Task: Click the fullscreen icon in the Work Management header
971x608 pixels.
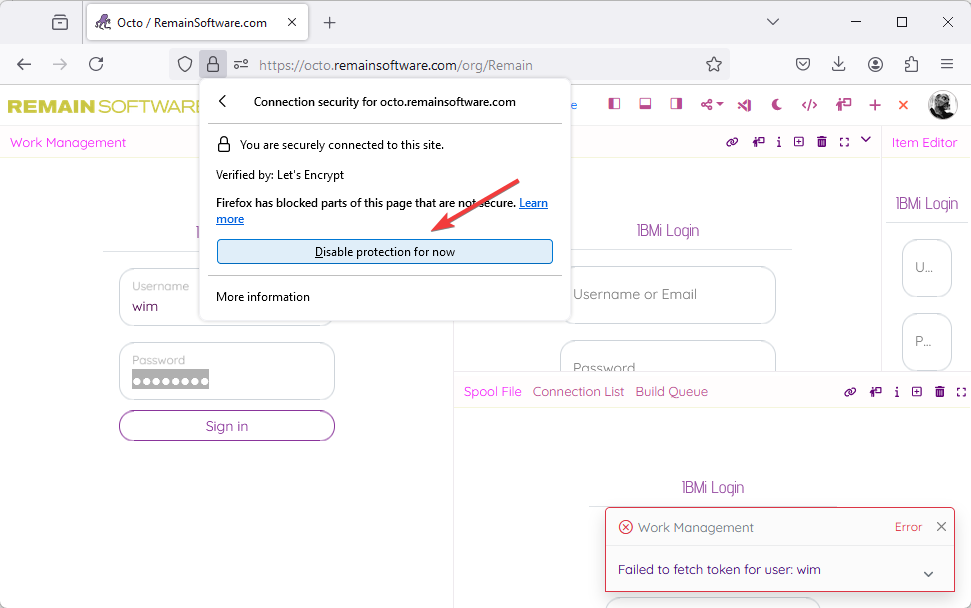Action: pyautogui.click(x=844, y=142)
